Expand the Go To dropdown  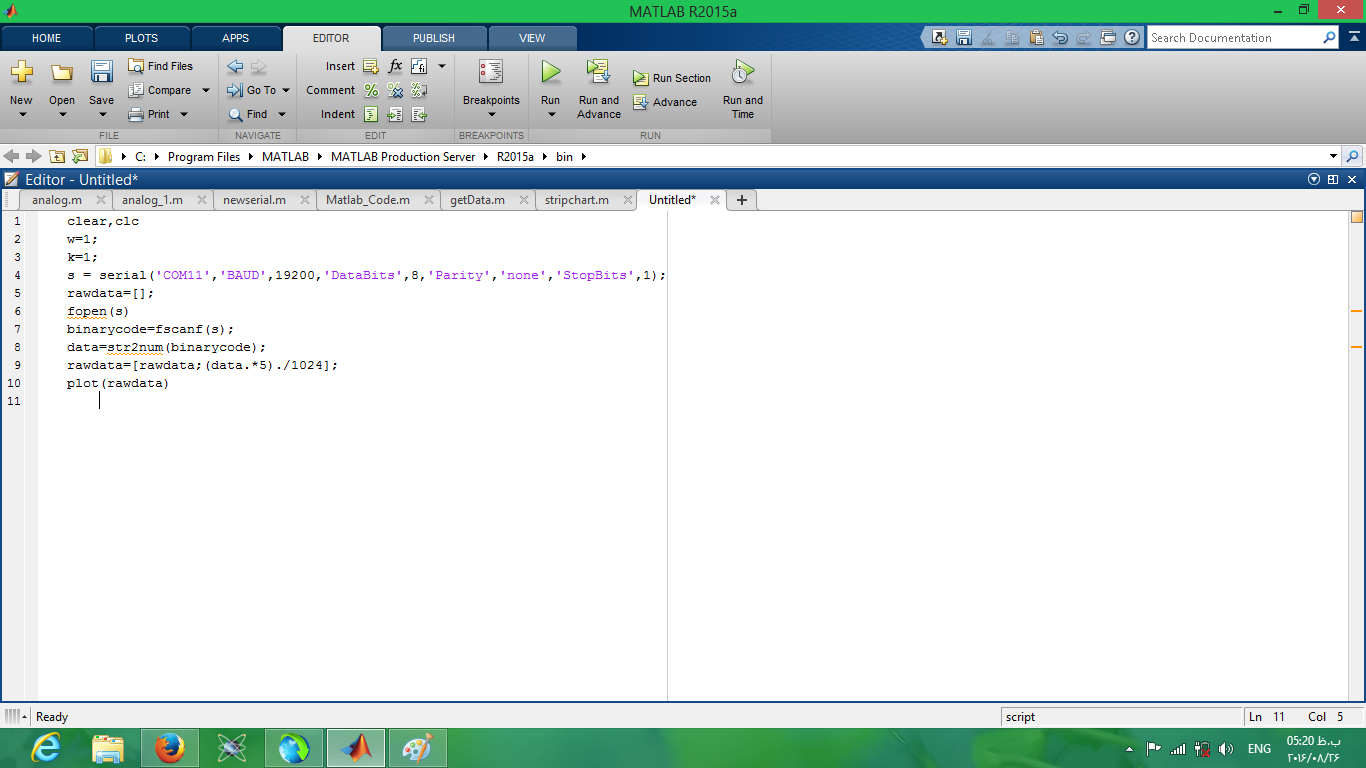[x=286, y=90]
